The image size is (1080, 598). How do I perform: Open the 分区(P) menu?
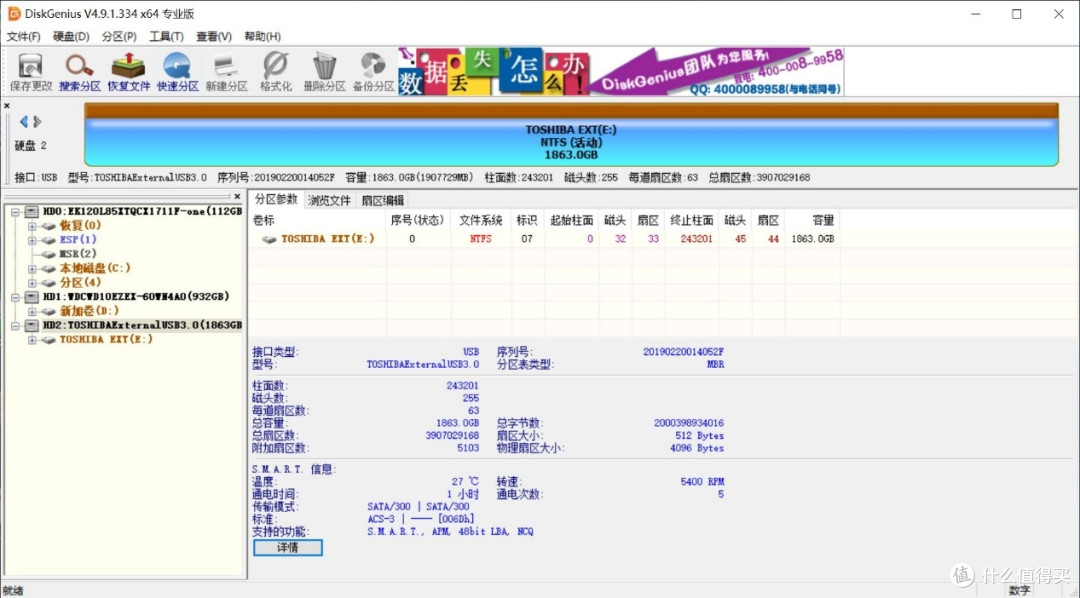[x=119, y=37]
